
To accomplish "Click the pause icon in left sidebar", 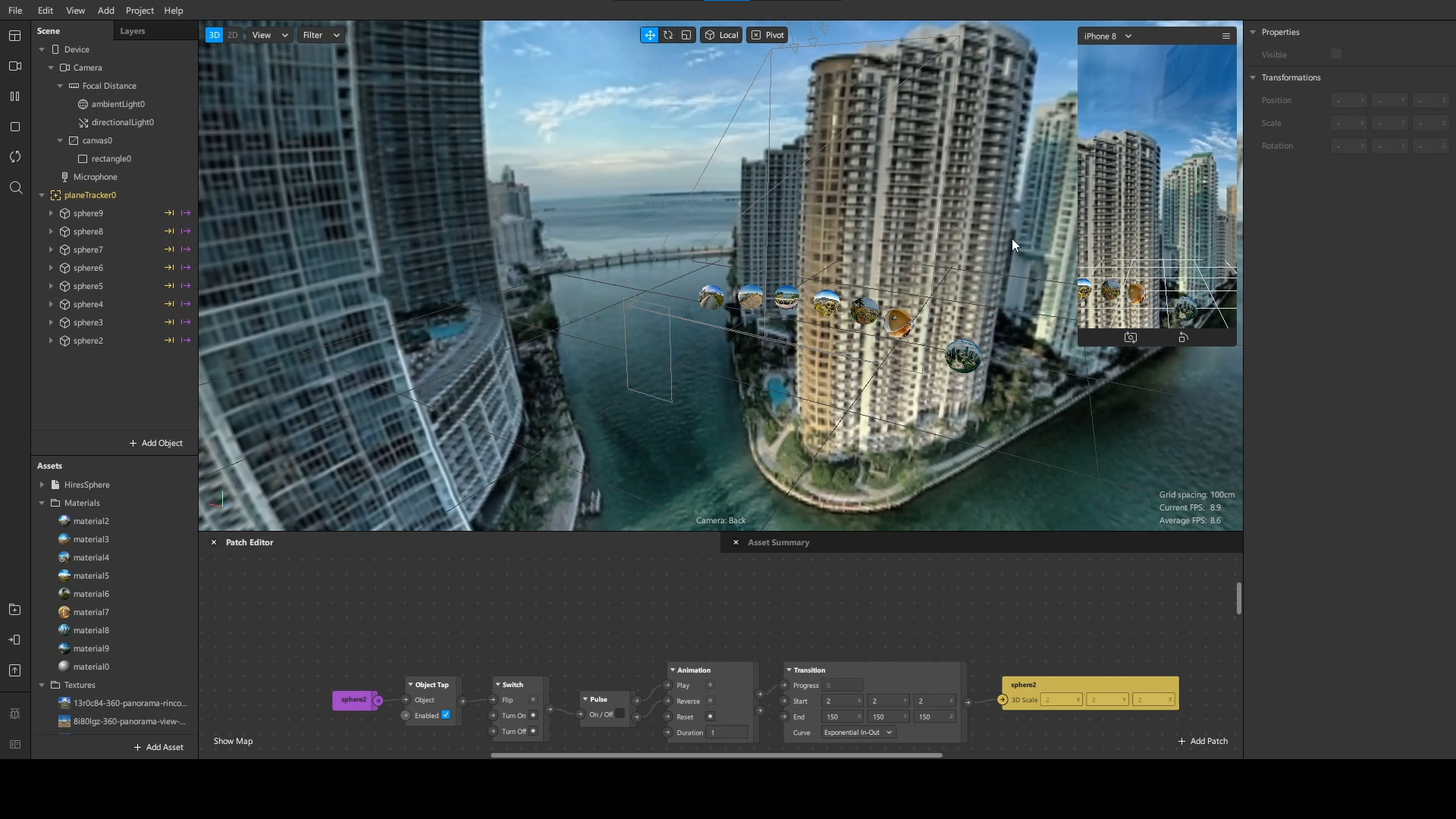I will [x=15, y=96].
